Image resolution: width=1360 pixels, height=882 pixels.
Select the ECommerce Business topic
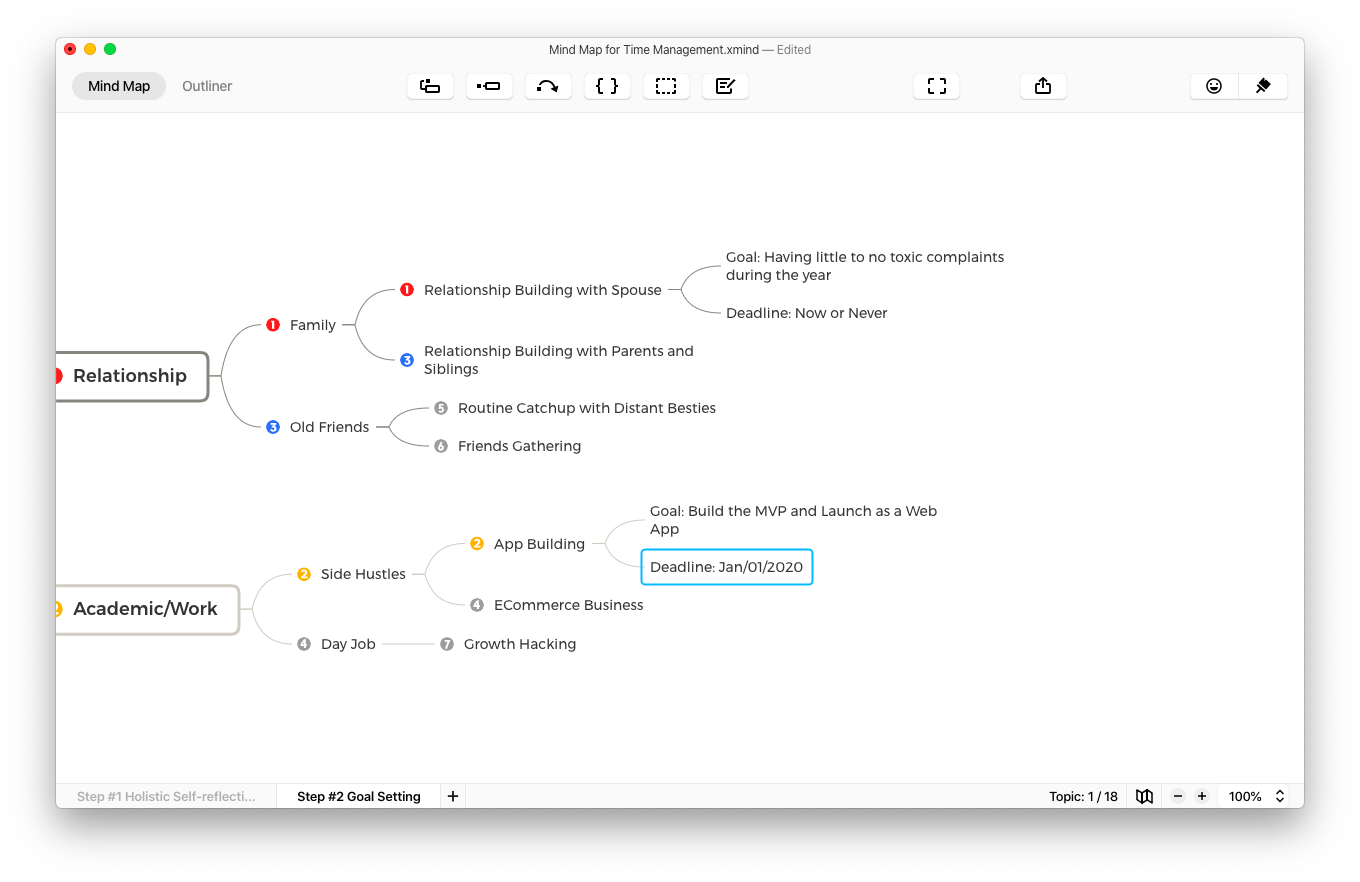coord(569,605)
